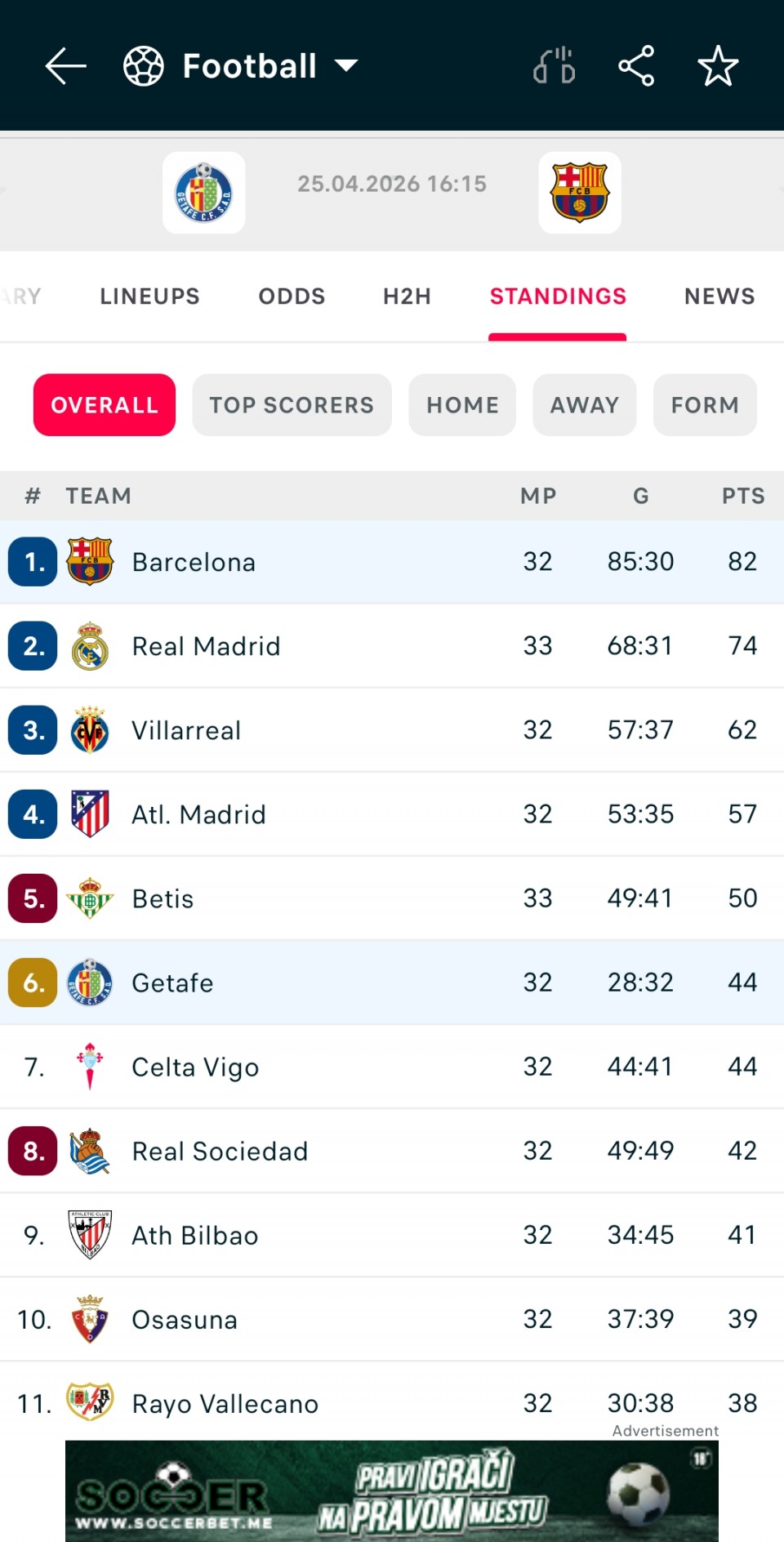784x1542 pixels.
Task: Select the Top Scorers filter
Action: (x=292, y=405)
